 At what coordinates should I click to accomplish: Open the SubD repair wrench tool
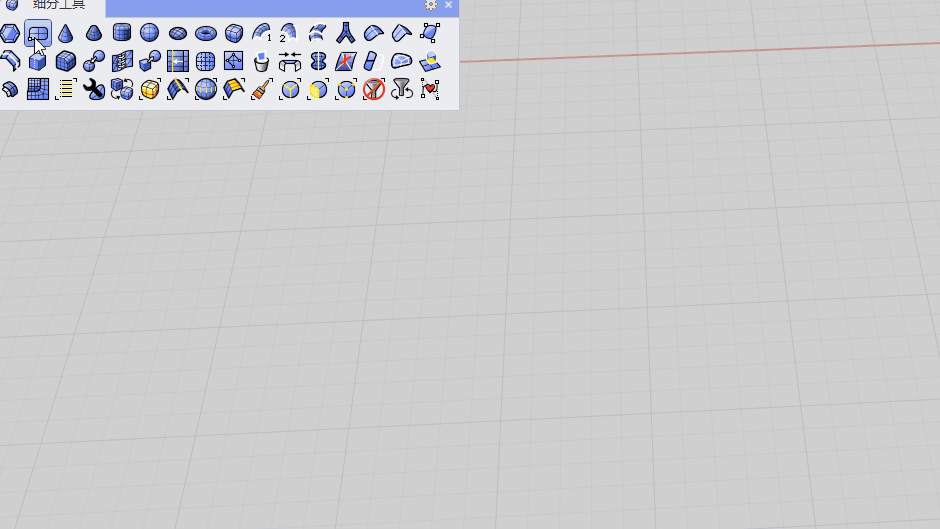pyautogui.click(x=94, y=89)
